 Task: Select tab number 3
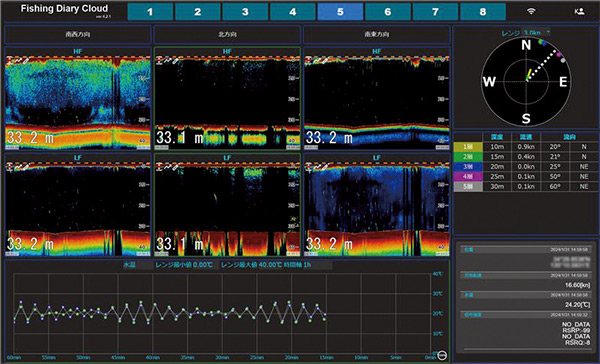click(245, 12)
